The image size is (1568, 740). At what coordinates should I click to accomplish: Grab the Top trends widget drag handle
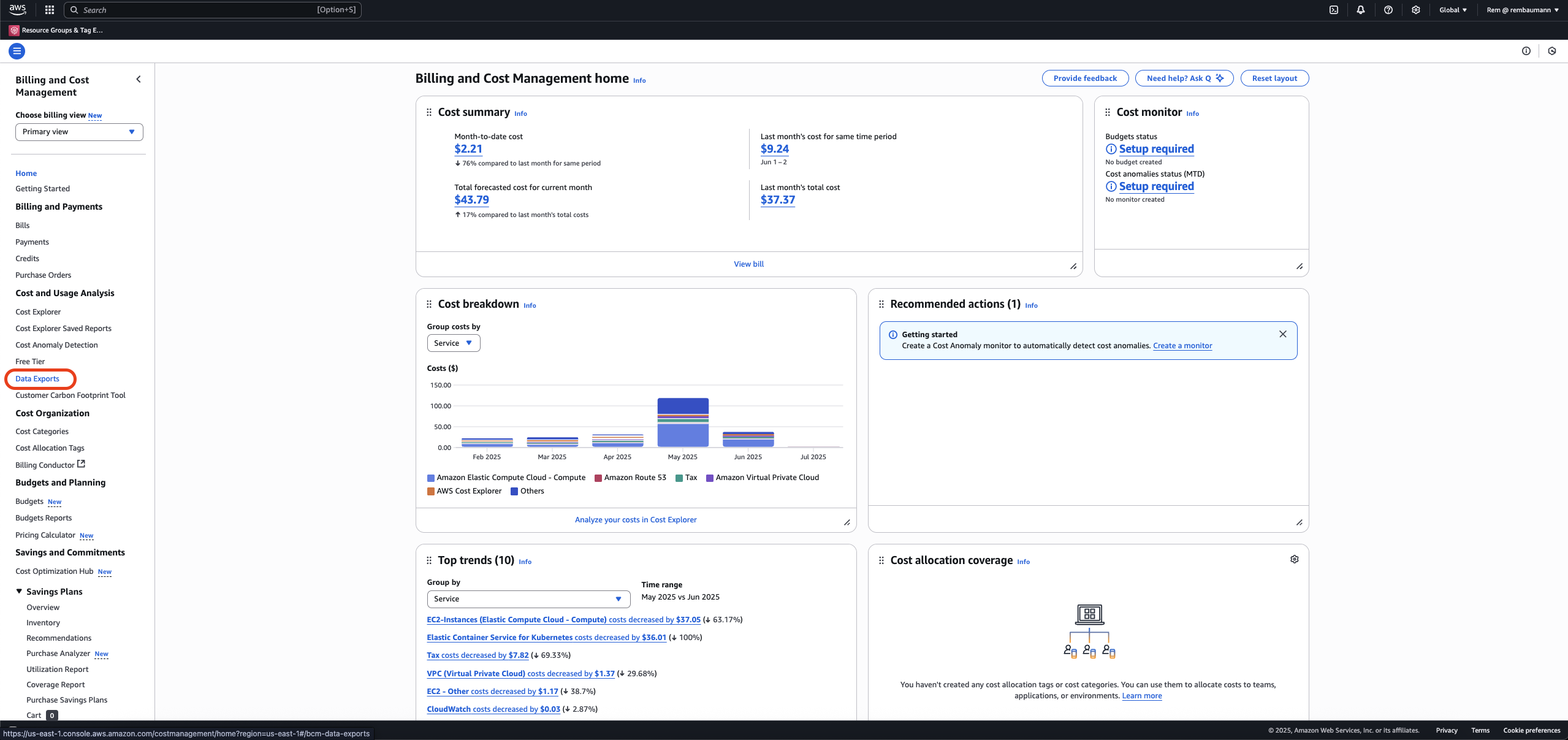pos(429,560)
